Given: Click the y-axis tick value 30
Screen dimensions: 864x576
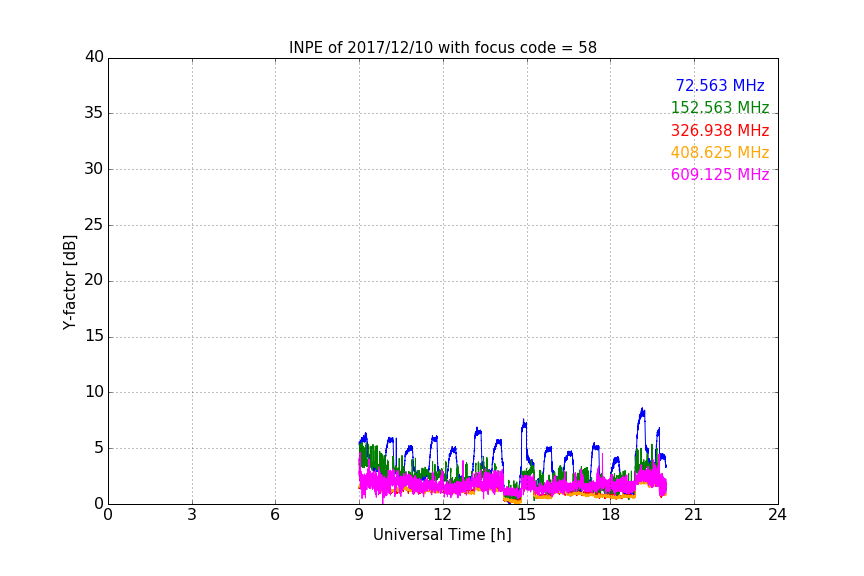Looking at the screenshot, I should (94, 169).
